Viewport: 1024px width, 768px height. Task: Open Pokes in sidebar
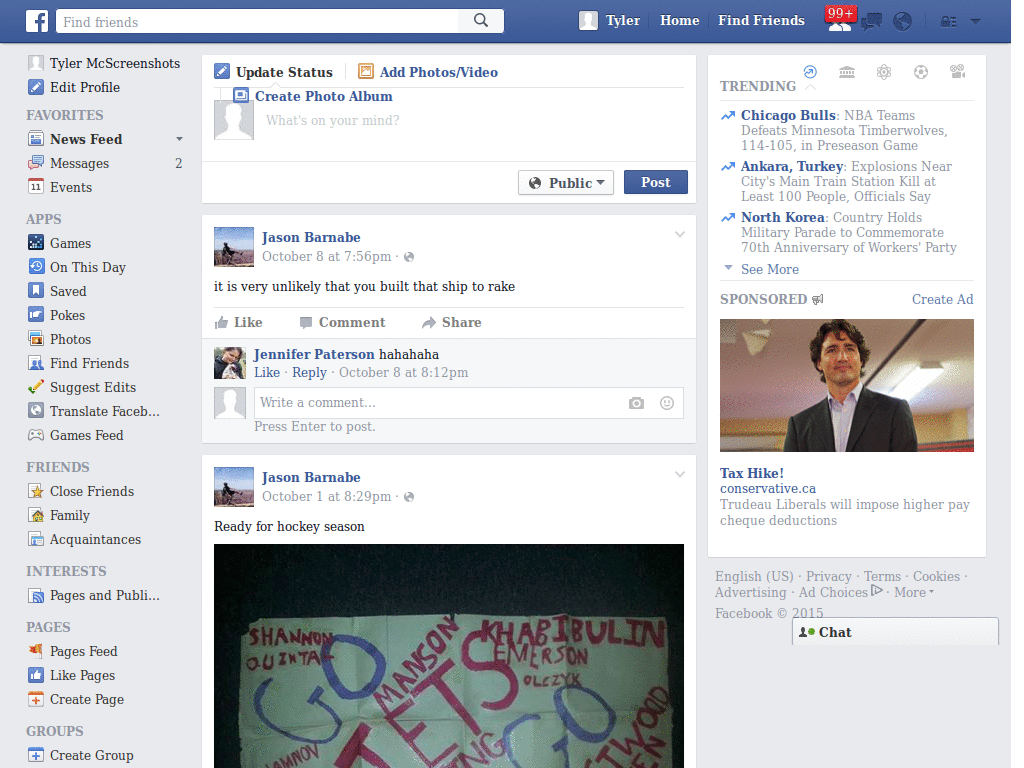click(x=56, y=315)
